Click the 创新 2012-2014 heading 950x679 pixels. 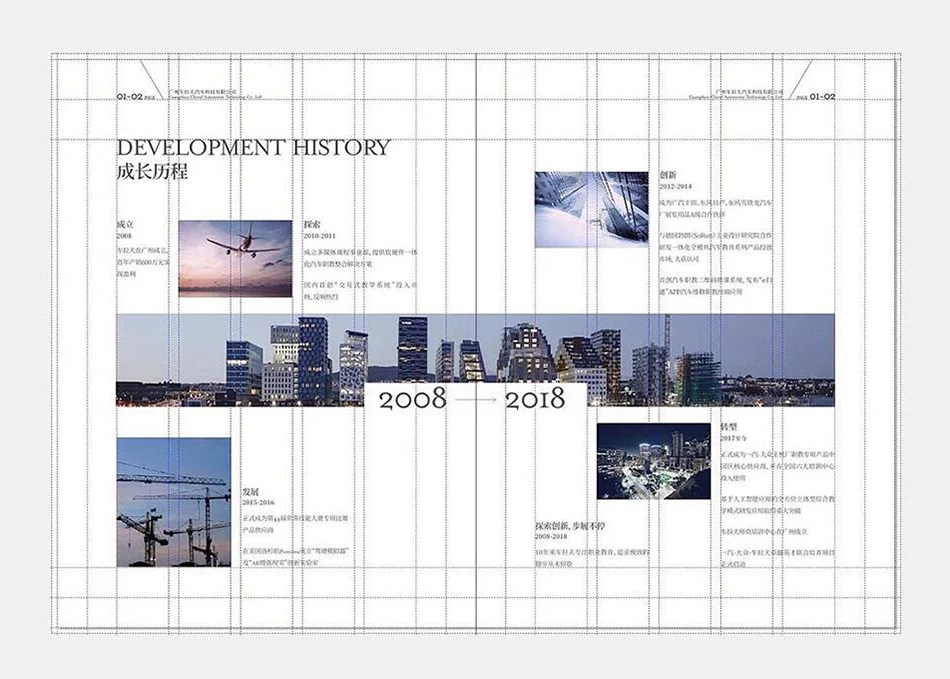click(674, 180)
